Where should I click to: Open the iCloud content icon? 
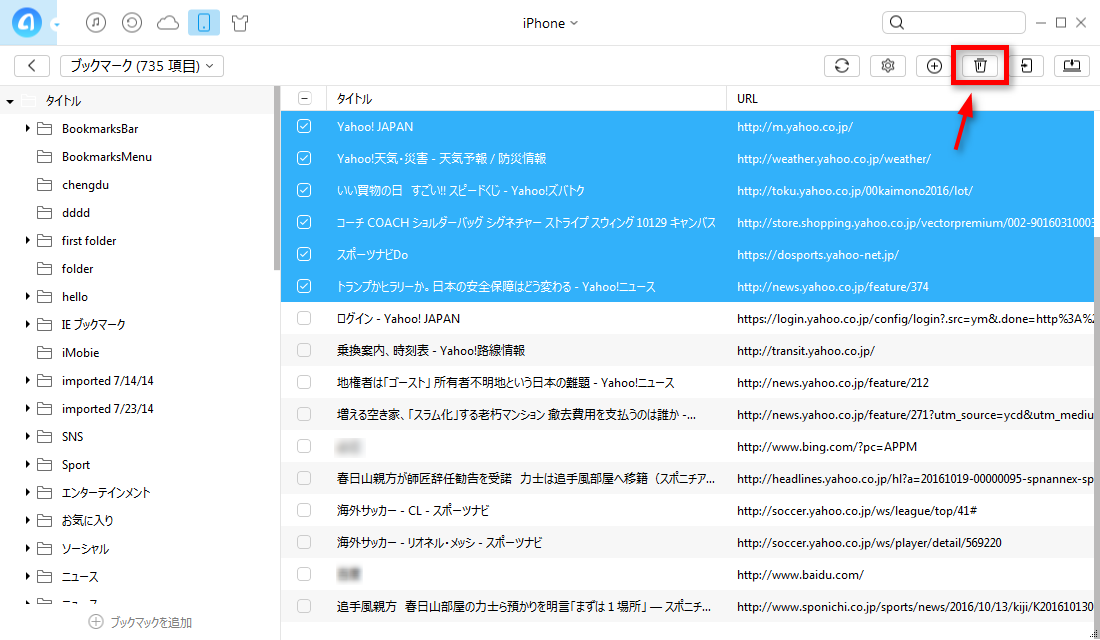[168, 23]
